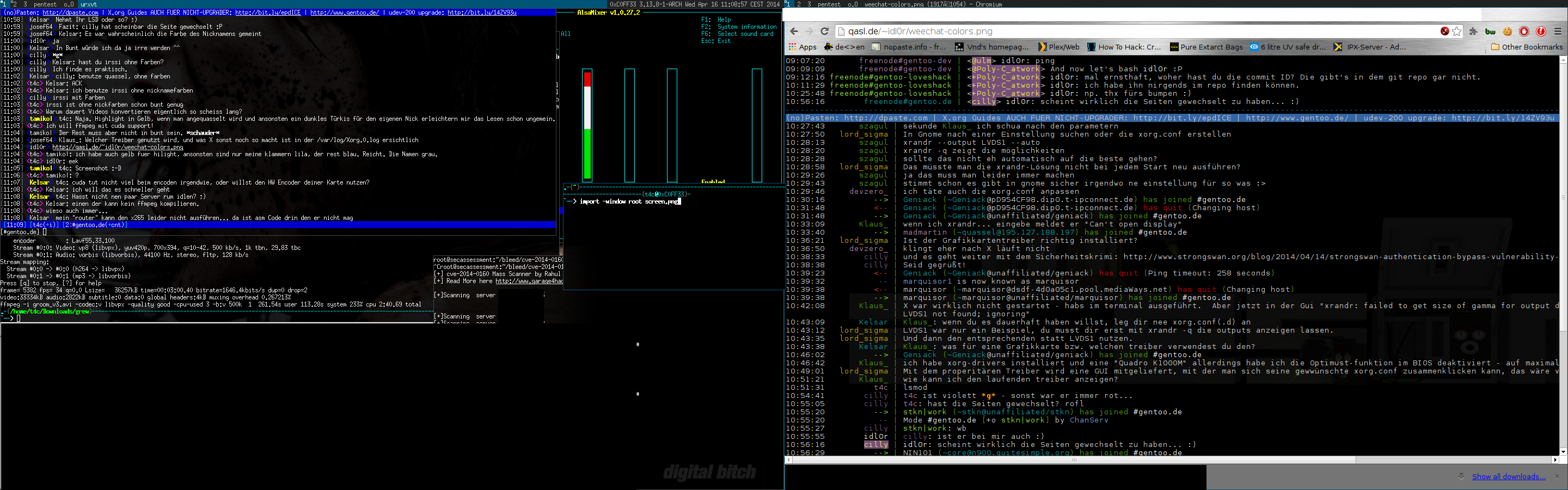Open the 'de<>en' bookmark
The width and height of the screenshot is (1568, 490).
tap(844, 47)
